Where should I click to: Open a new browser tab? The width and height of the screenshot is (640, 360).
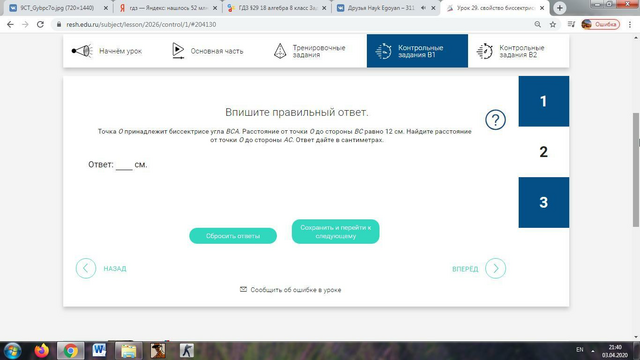pyautogui.click(x=560, y=8)
